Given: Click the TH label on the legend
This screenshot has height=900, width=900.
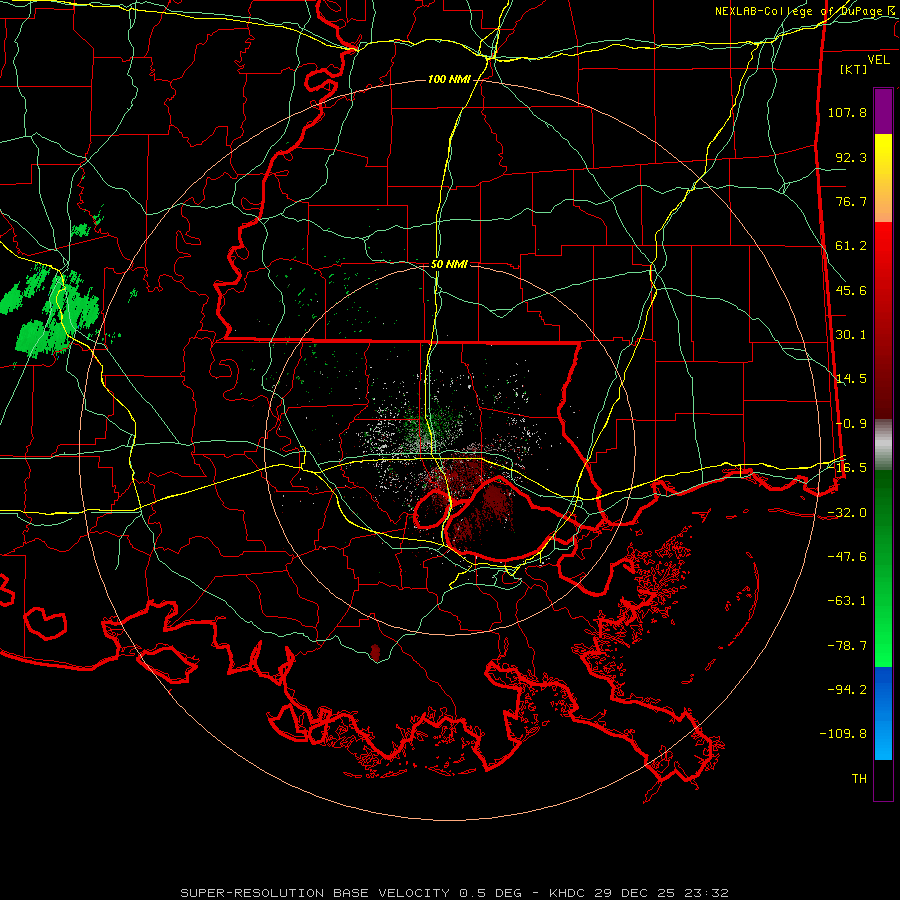Looking at the screenshot, I should pyautogui.click(x=859, y=779).
